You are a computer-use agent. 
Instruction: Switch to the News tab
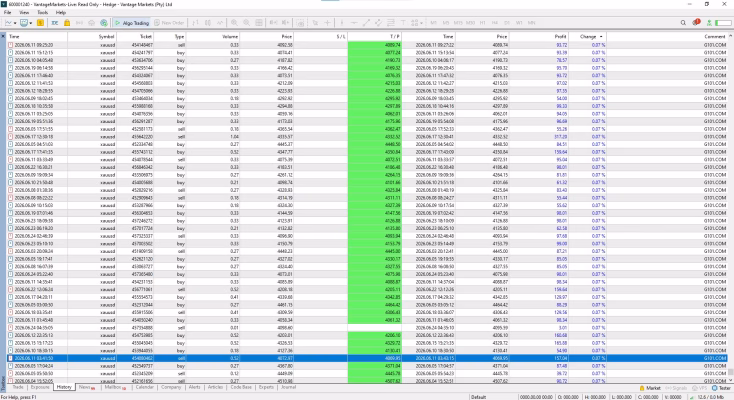(87, 387)
